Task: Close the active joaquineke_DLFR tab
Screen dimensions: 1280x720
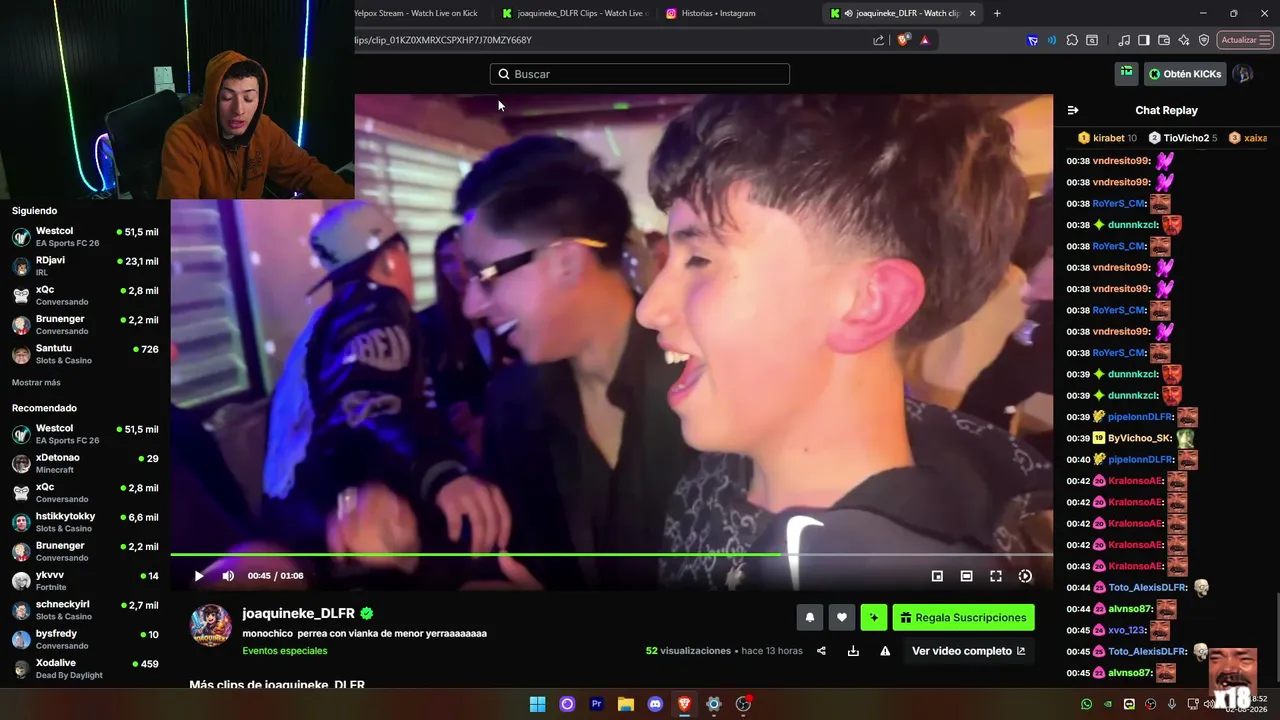Action: coord(972,13)
